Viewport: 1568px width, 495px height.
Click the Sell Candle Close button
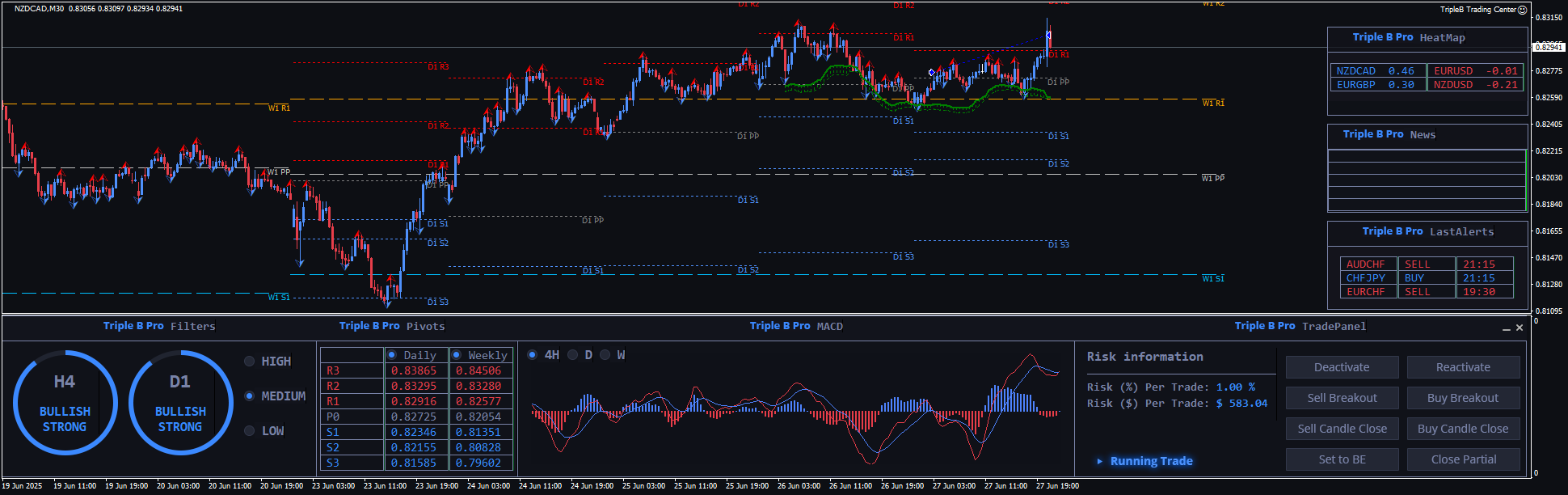click(x=1342, y=429)
